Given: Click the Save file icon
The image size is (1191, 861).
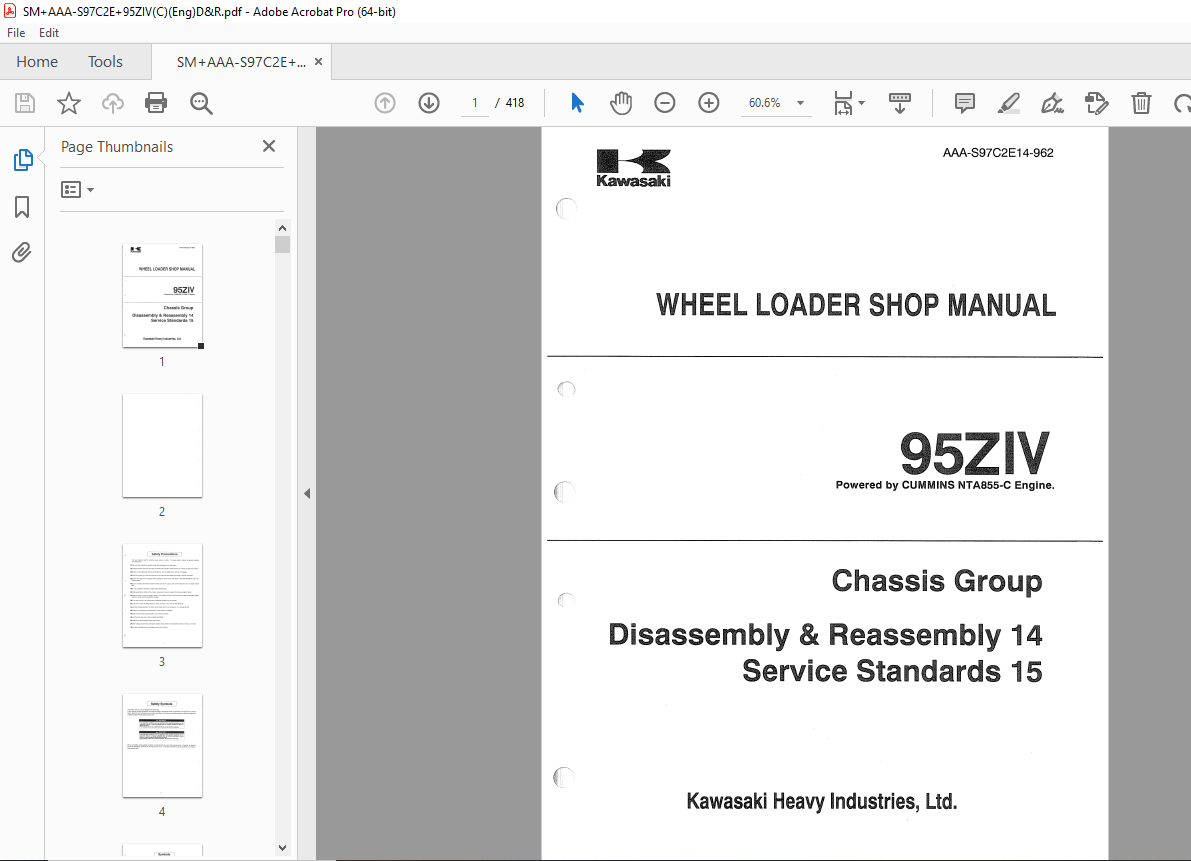Looking at the screenshot, I should 25,102.
